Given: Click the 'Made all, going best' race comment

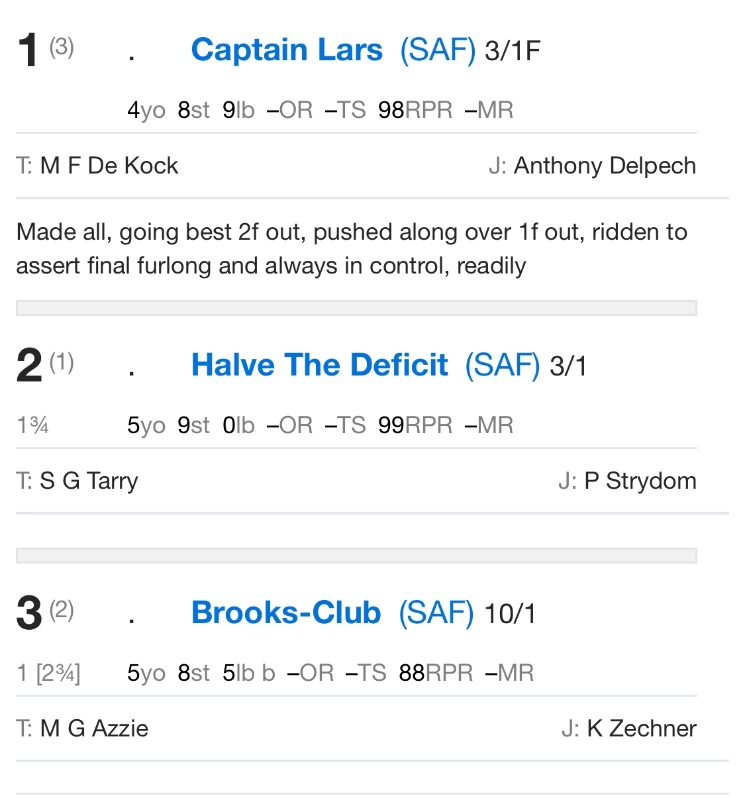Looking at the screenshot, I should pos(352,248).
